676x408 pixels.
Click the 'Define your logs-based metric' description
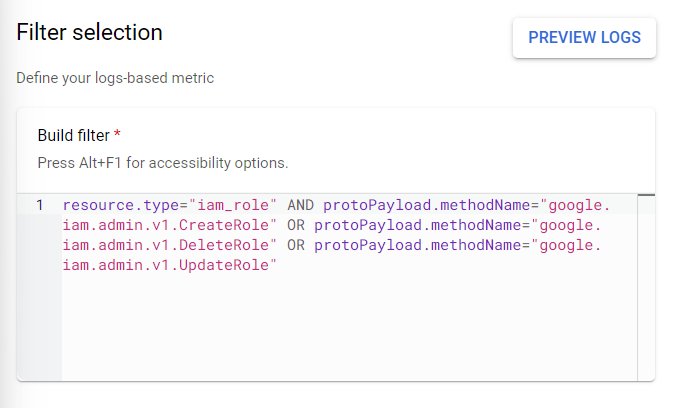115,77
